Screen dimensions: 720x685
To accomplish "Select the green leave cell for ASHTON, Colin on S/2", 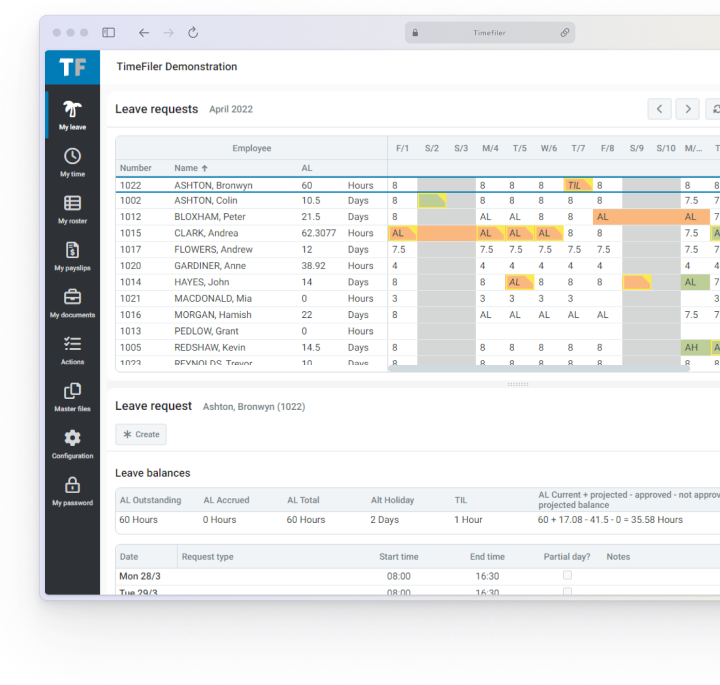I will tap(432, 201).
